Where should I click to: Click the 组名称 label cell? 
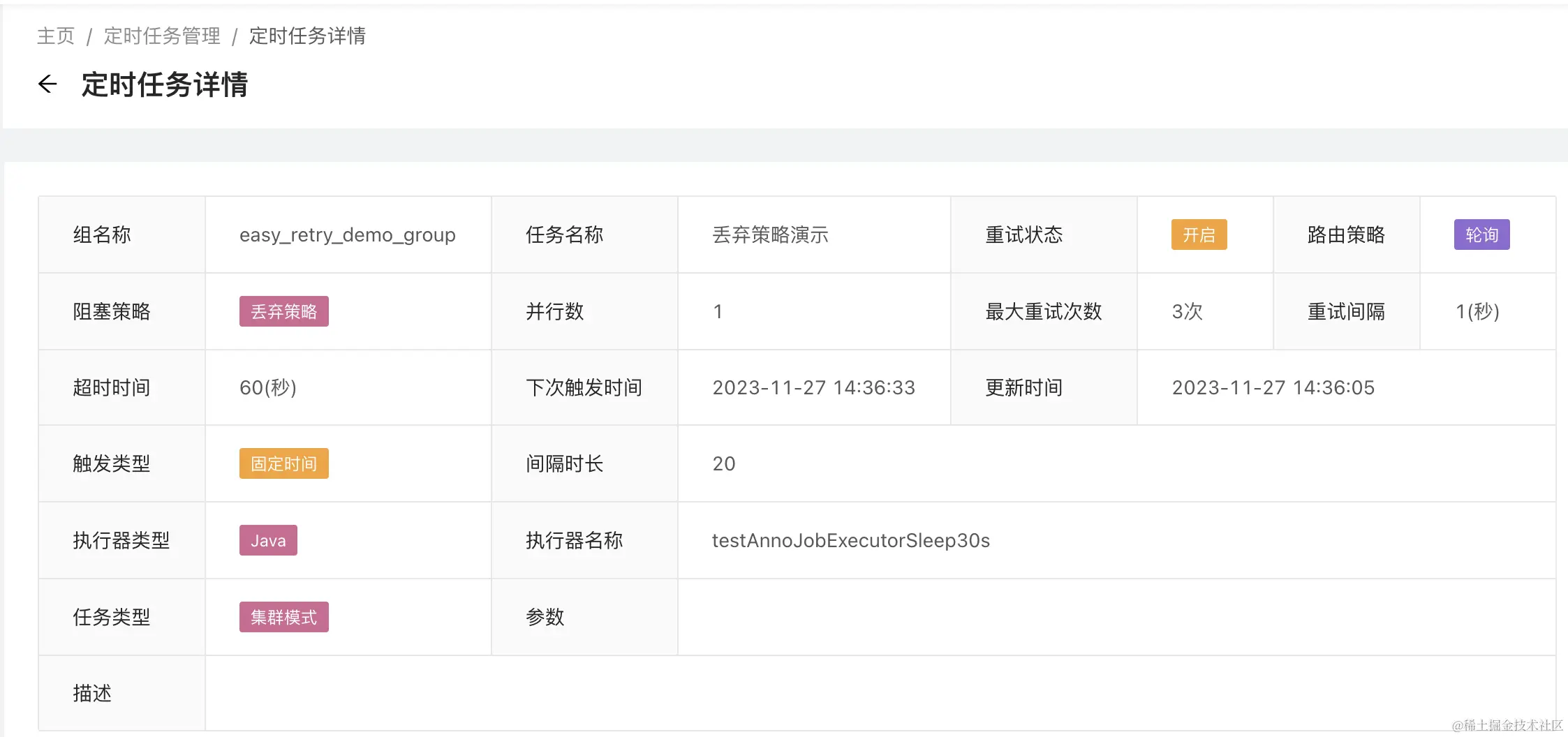pyautogui.click(x=121, y=234)
